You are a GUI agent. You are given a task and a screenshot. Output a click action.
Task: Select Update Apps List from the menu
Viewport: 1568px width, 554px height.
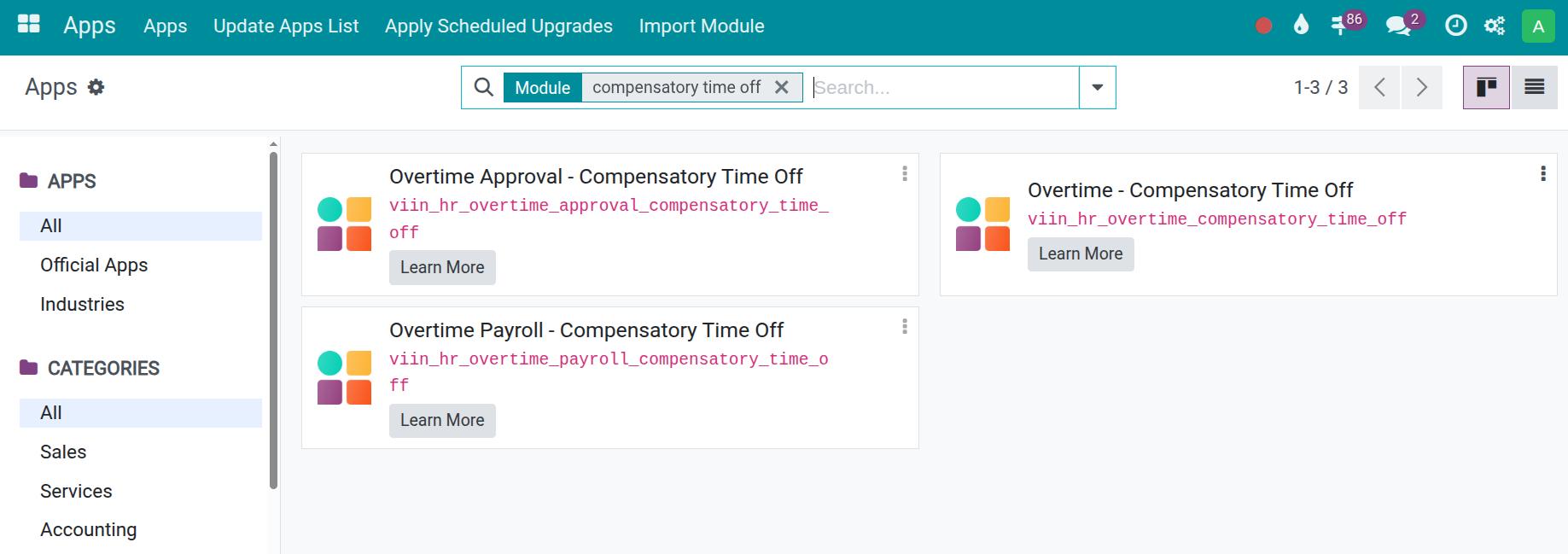(286, 26)
